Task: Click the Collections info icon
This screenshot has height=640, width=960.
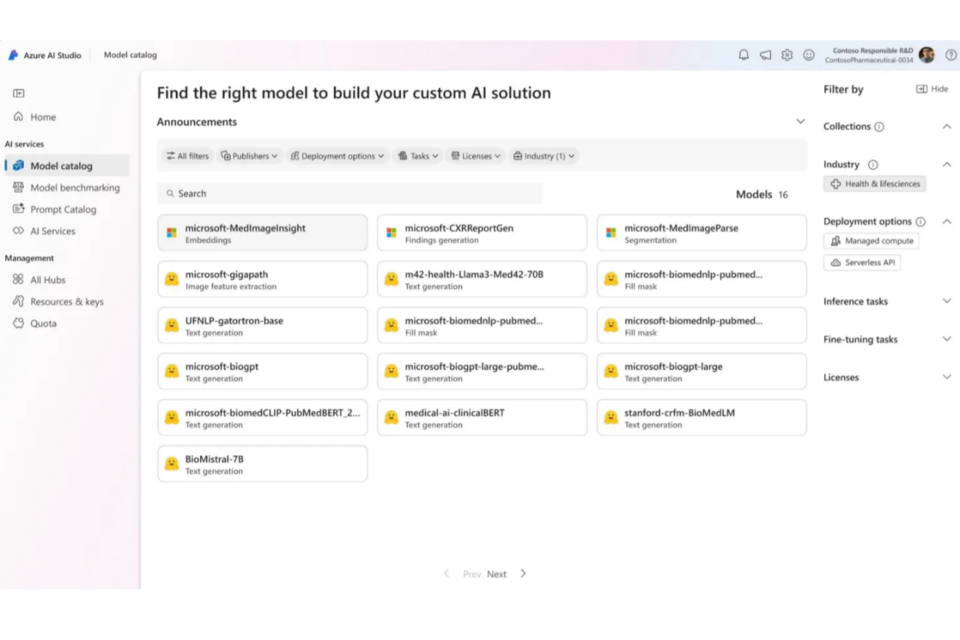Action: pyautogui.click(x=879, y=127)
